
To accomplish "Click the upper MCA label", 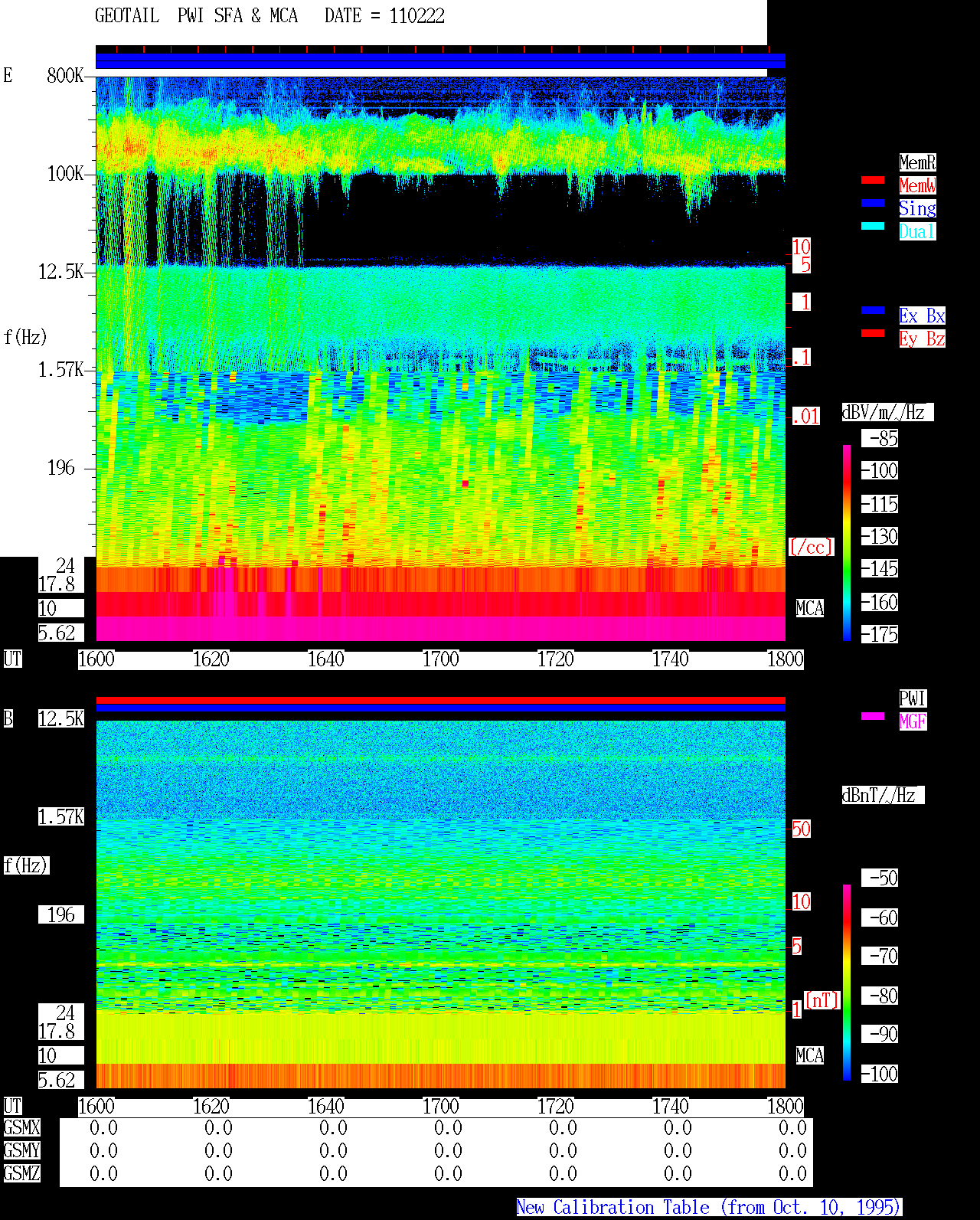I will click(x=809, y=609).
